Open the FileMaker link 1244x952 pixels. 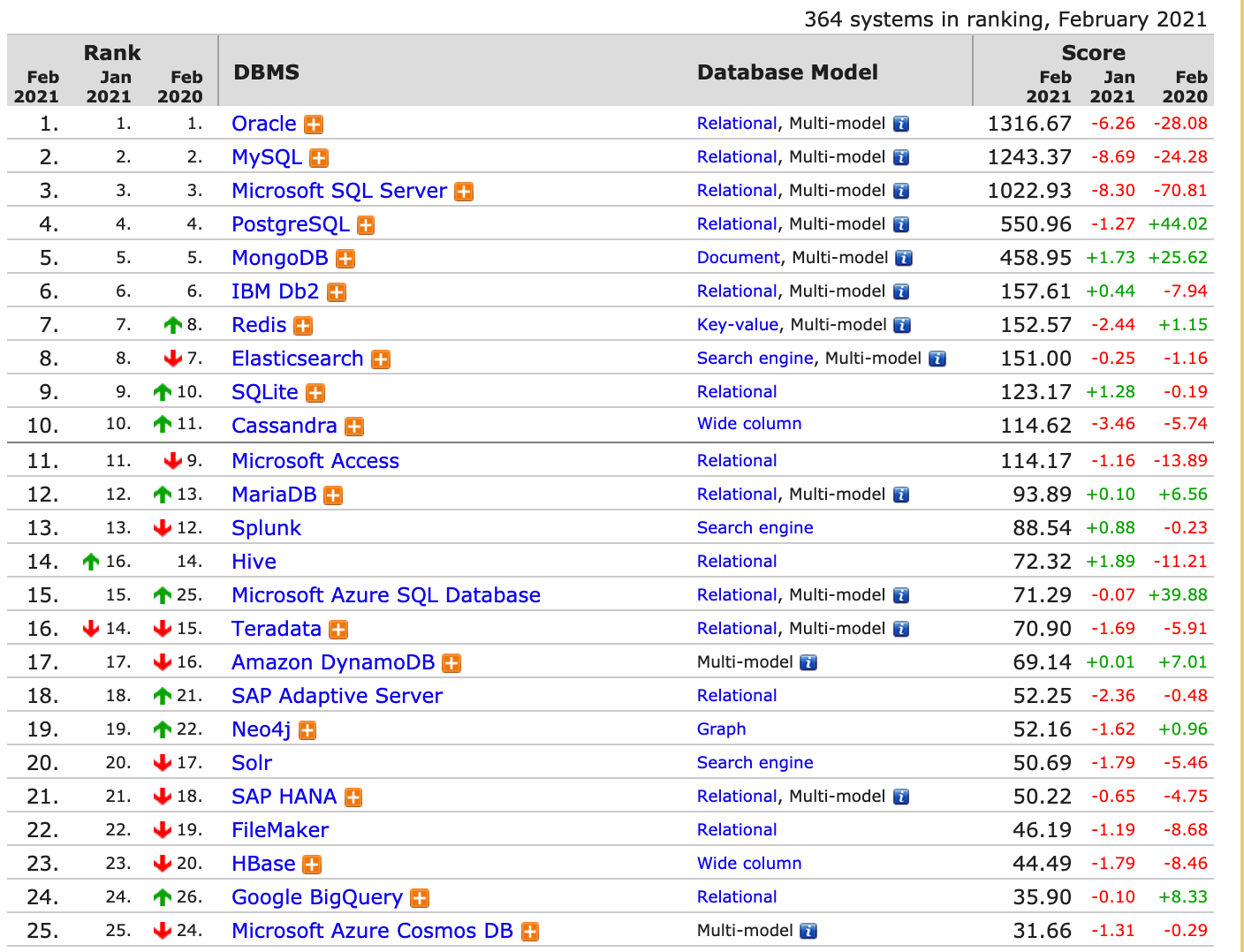(x=280, y=830)
